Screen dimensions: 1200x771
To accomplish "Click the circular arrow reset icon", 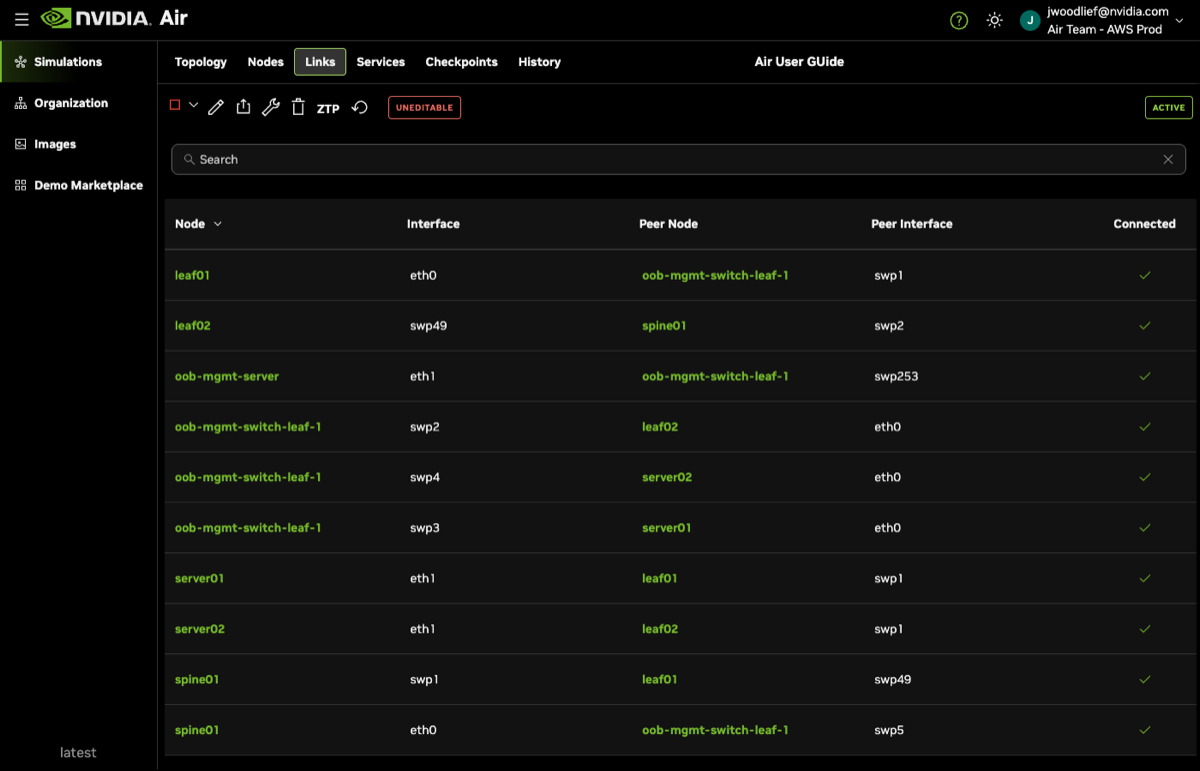I will pyautogui.click(x=360, y=107).
